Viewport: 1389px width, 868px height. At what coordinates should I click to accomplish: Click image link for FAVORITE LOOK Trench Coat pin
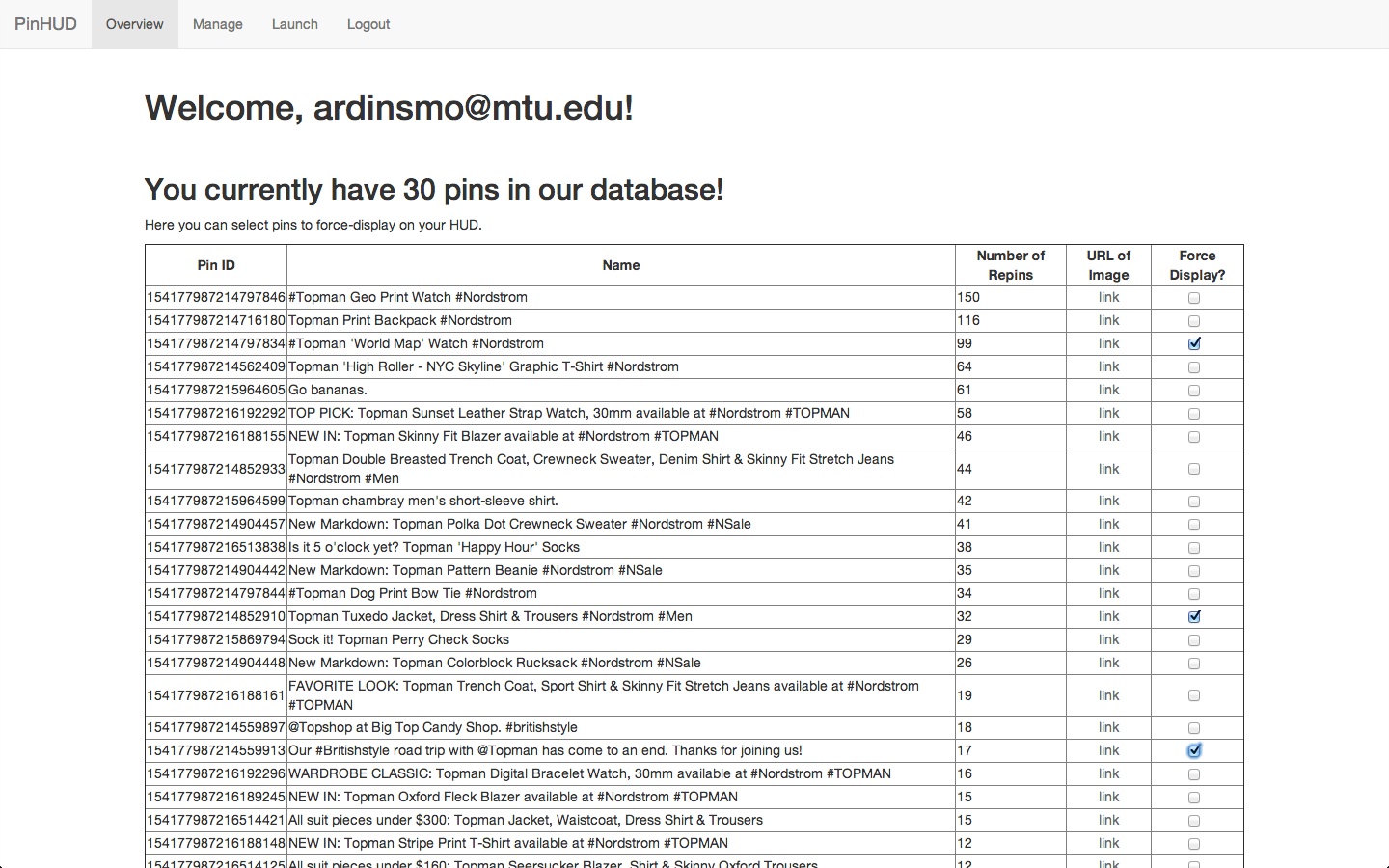1108,695
